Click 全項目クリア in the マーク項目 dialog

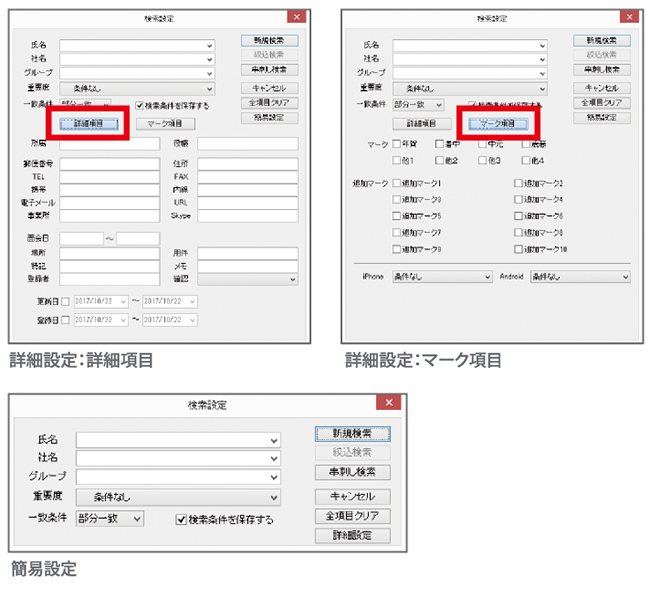(602, 103)
